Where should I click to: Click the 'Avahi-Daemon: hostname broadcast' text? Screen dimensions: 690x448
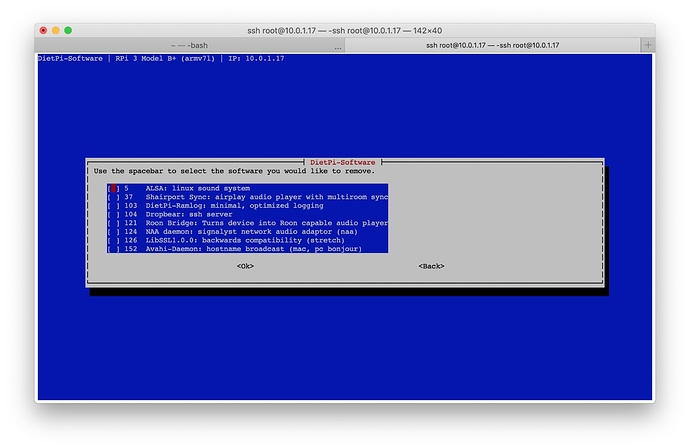pos(215,249)
